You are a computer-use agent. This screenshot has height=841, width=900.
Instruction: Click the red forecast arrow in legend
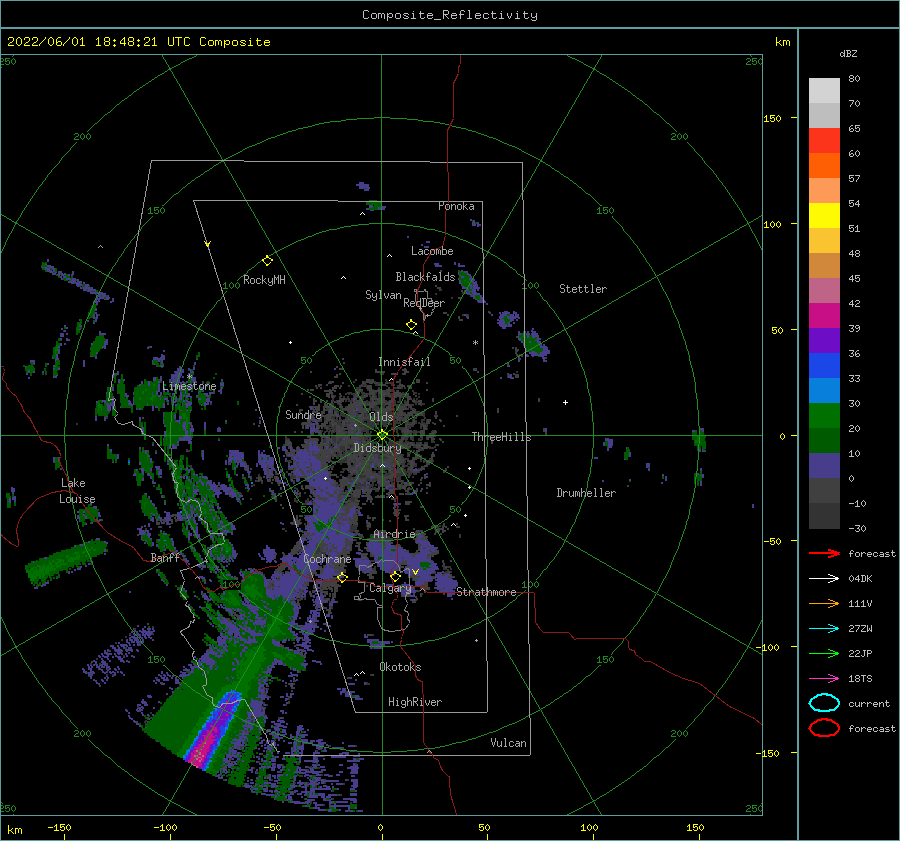[824, 553]
